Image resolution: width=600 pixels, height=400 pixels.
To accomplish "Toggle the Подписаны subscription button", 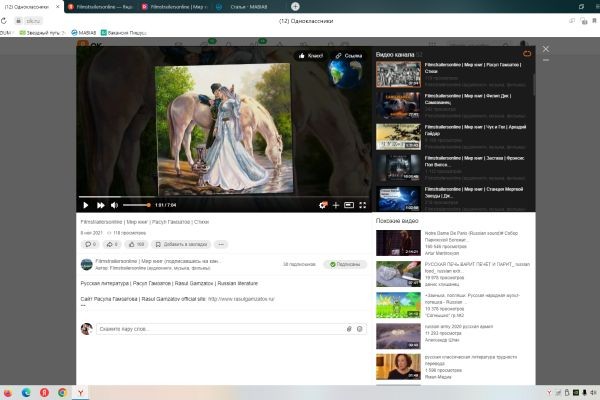I will point(345,264).
